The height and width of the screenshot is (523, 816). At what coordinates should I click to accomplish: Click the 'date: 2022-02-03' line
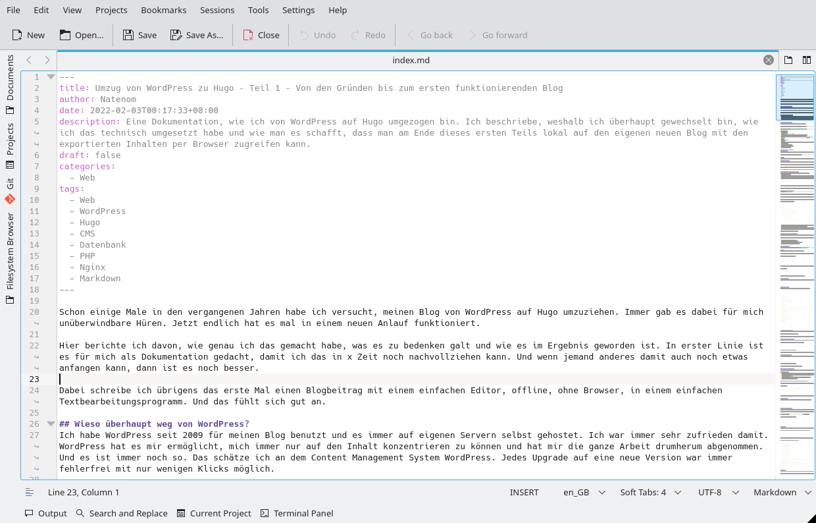139,110
